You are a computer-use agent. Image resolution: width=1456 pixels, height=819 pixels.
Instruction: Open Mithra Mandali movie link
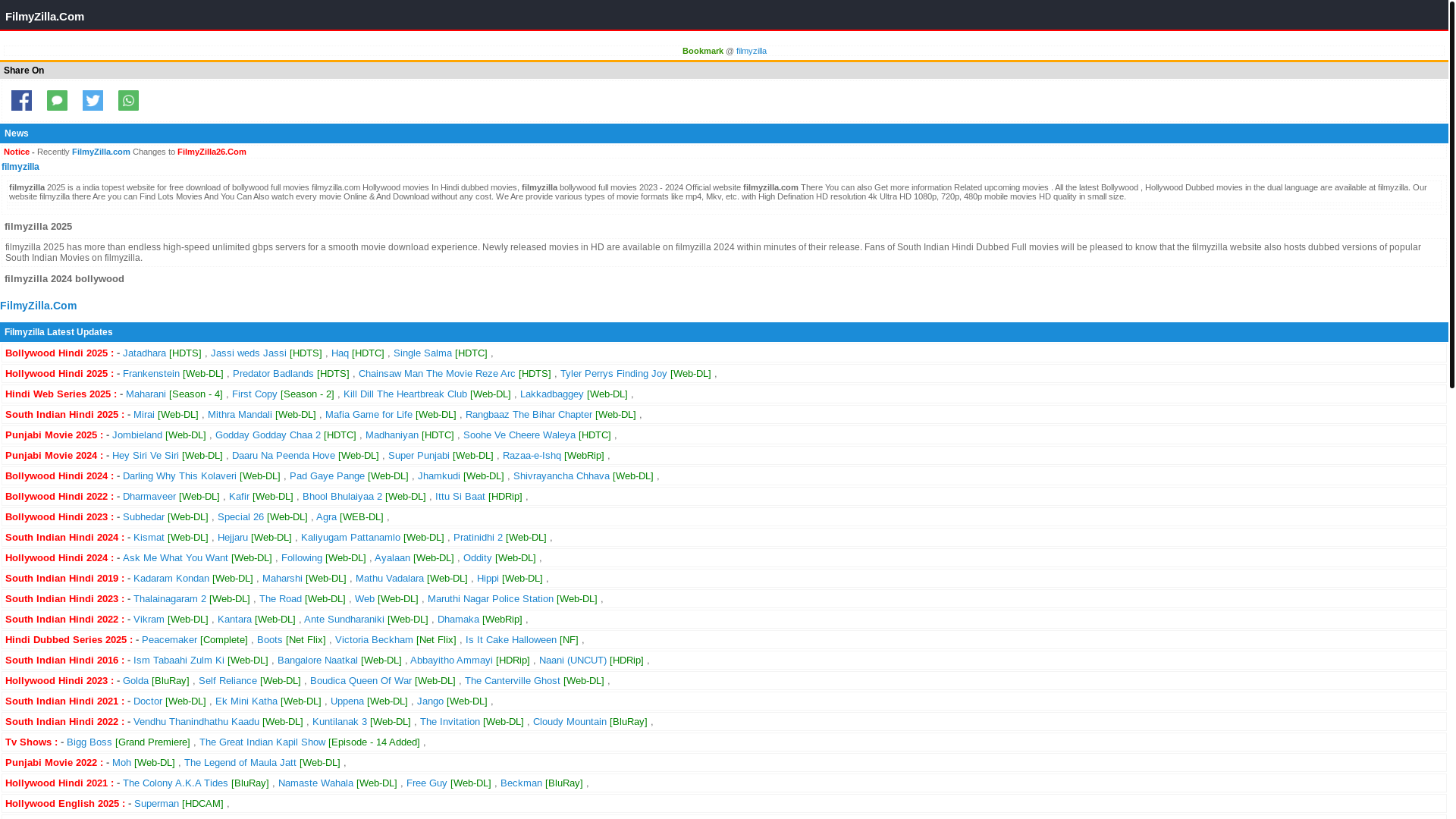tap(240, 415)
